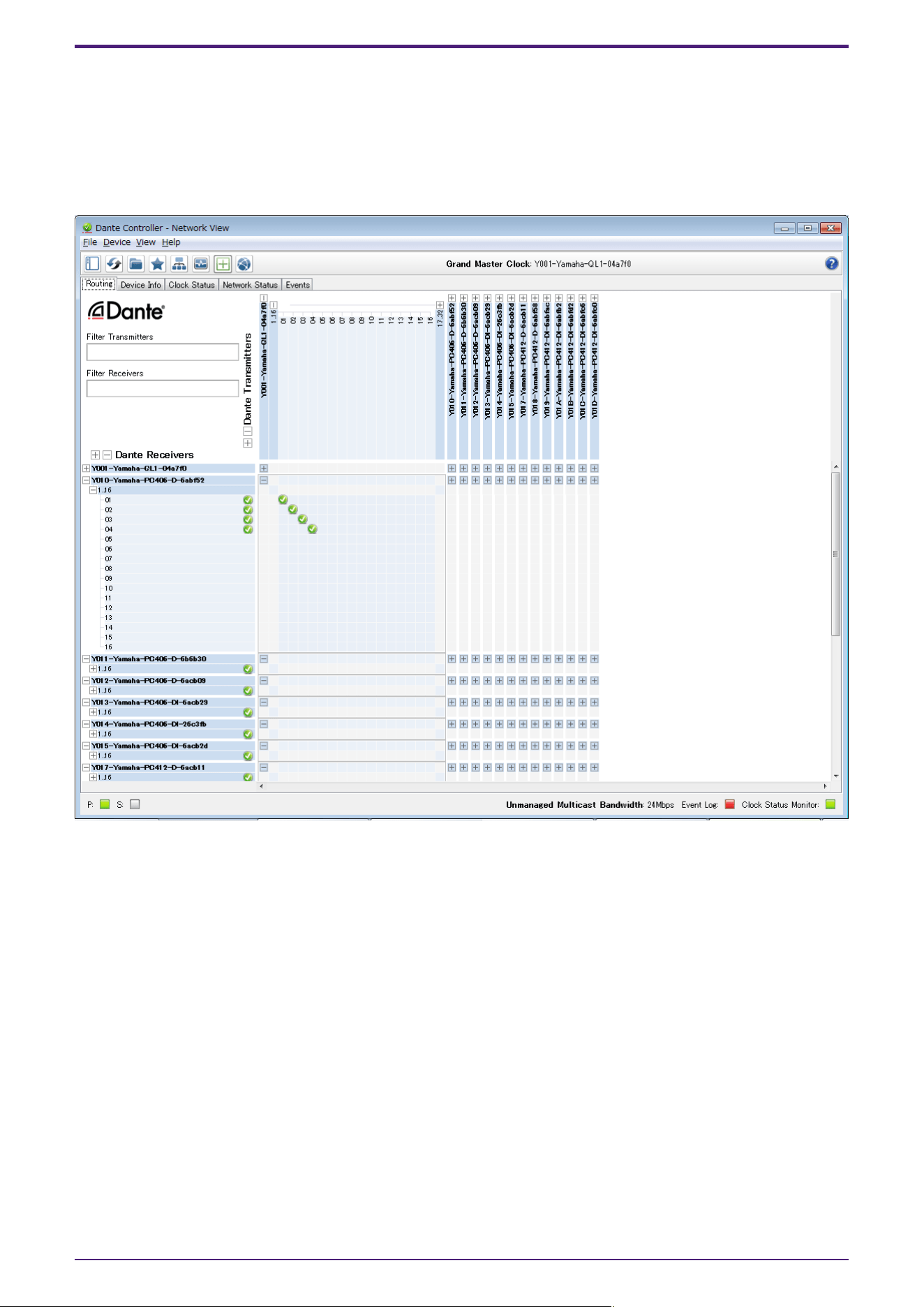Image resolution: width=924 pixels, height=1307 pixels.
Task: Open the clock monitor waveform toolbar icon
Action: (x=201, y=264)
